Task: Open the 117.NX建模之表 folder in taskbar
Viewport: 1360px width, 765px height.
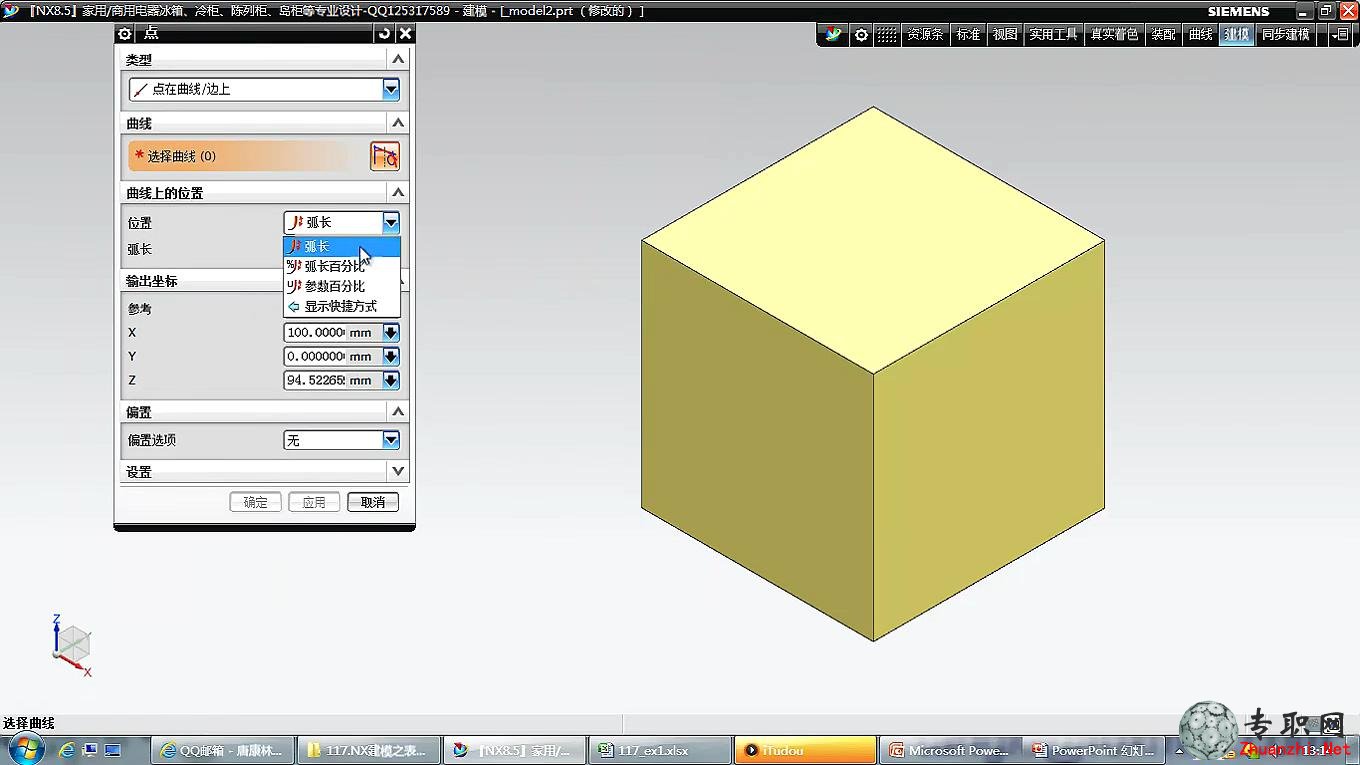Action: tap(368, 750)
